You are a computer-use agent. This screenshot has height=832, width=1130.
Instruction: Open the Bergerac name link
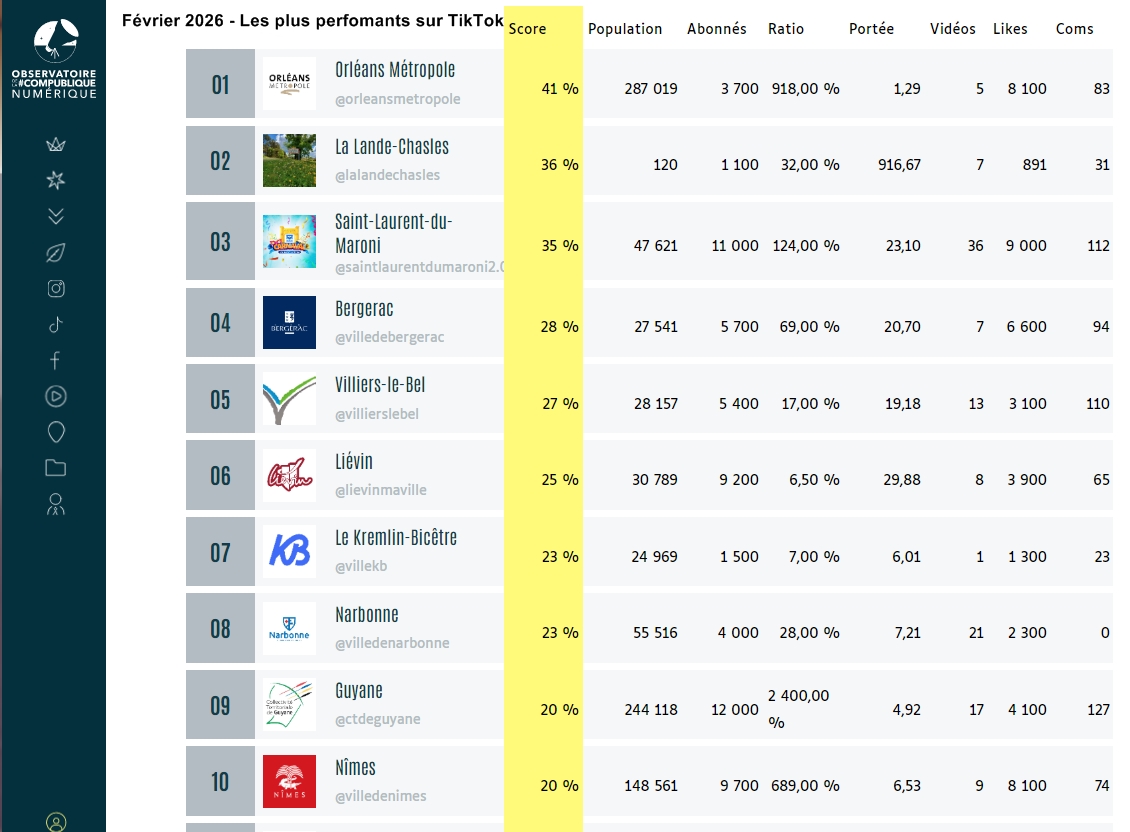(x=364, y=309)
